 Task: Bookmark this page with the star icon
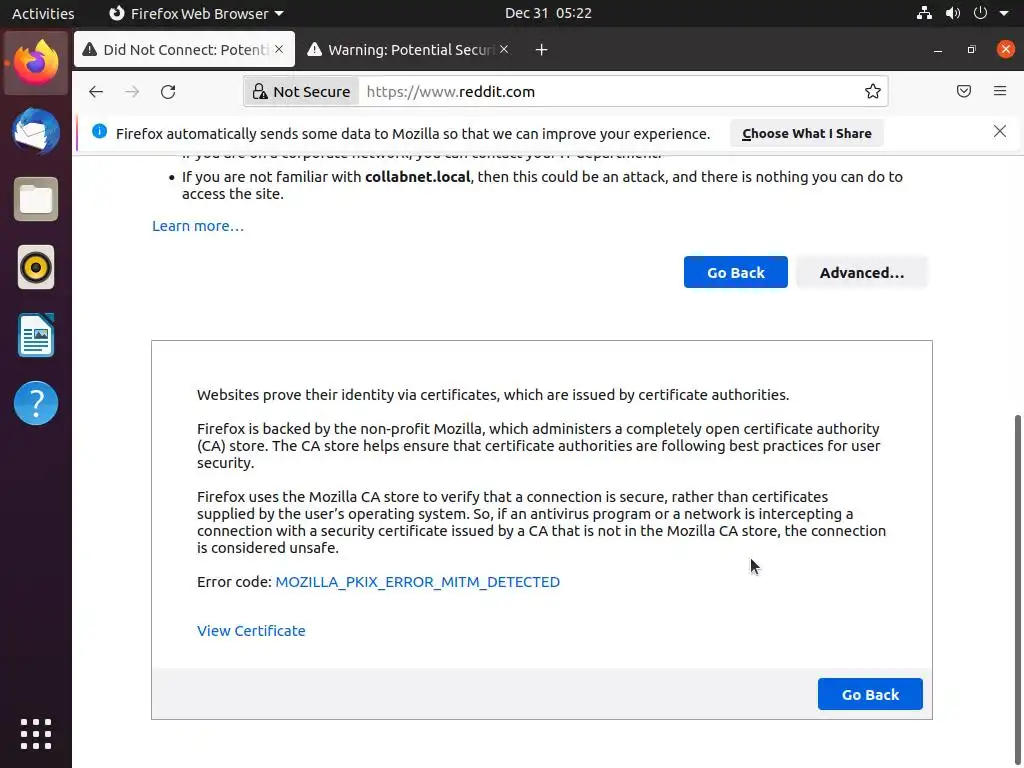[x=872, y=91]
